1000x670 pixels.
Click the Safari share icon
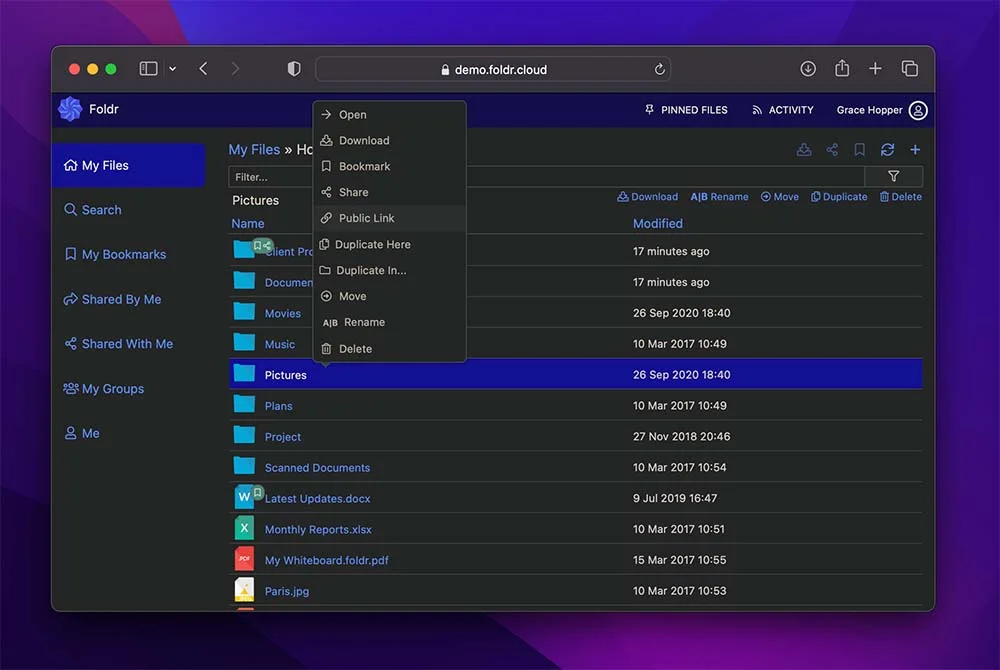(842, 68)
